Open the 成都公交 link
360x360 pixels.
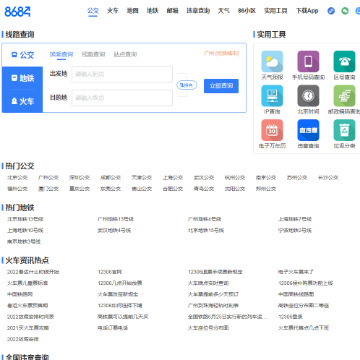(110, 178)
